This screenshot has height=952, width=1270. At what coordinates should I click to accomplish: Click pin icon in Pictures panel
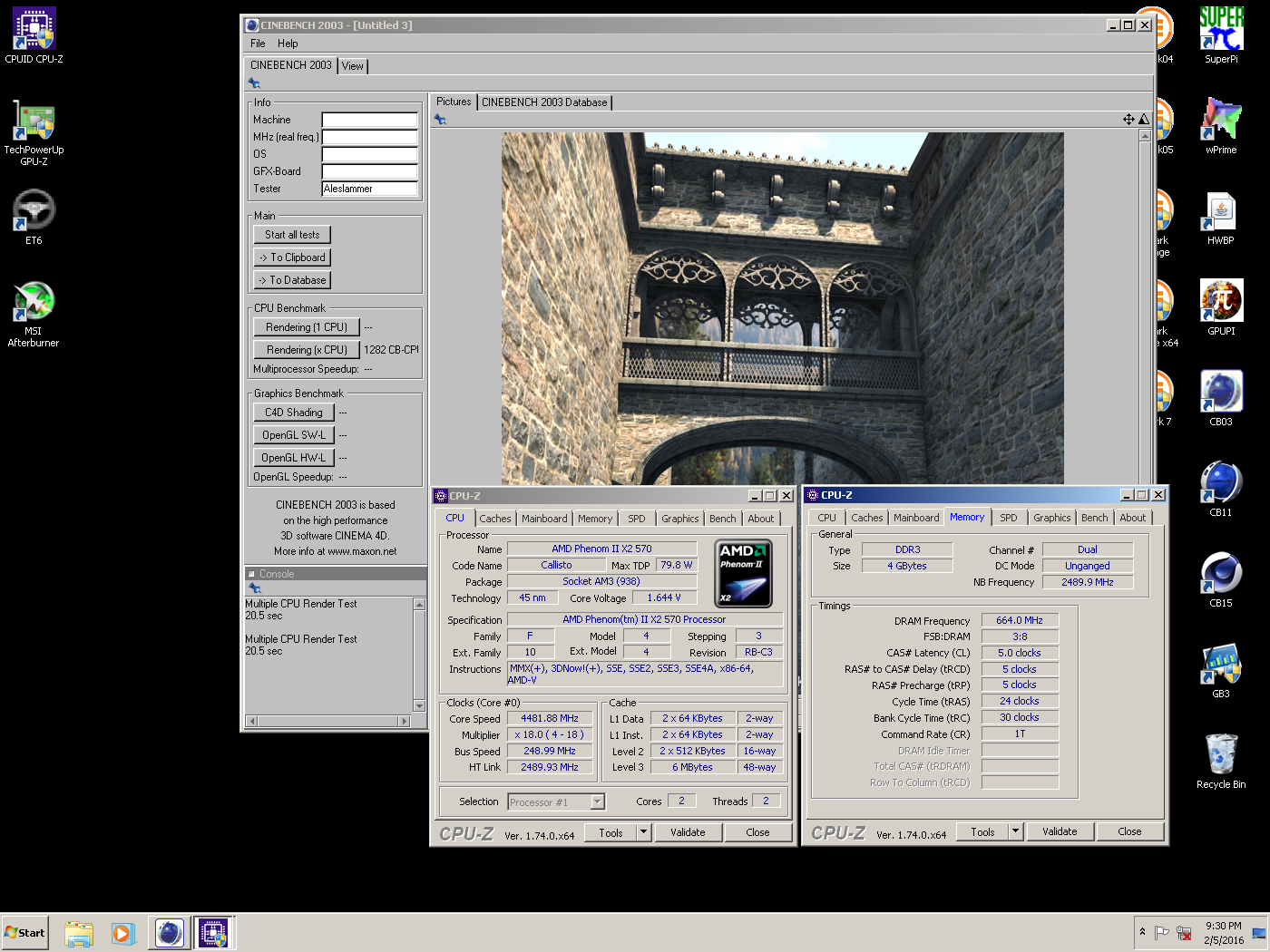pos(440,120)
